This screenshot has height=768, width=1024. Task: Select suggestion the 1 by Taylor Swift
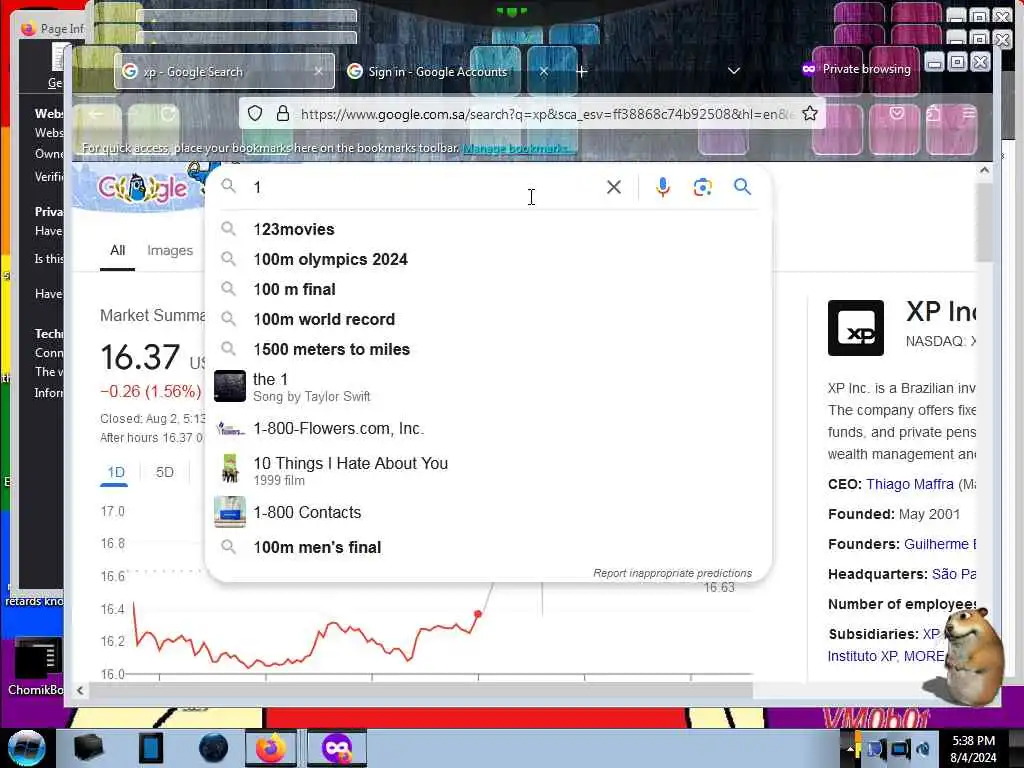tap(488, 387)
